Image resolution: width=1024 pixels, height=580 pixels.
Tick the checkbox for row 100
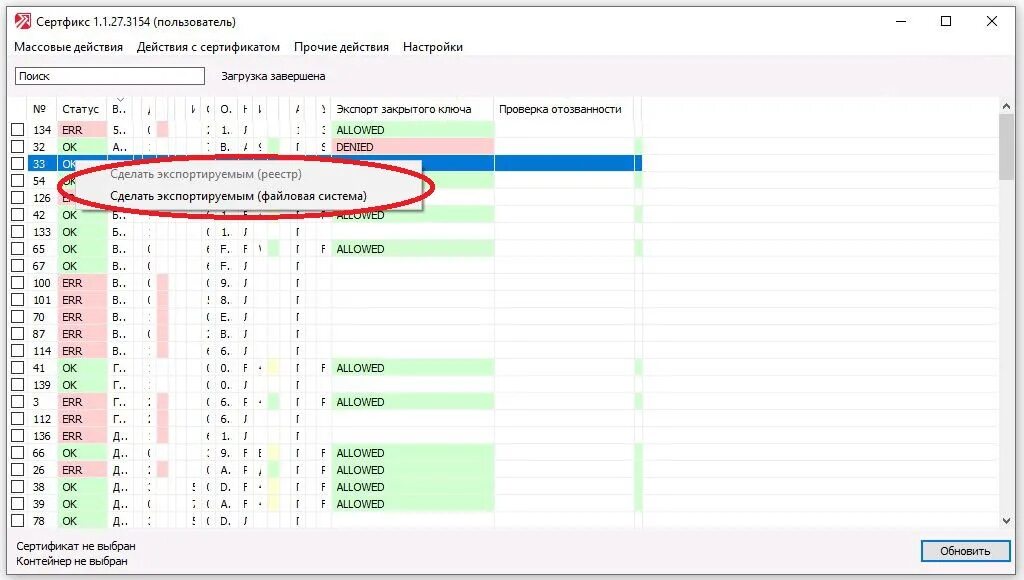[18, 283]
